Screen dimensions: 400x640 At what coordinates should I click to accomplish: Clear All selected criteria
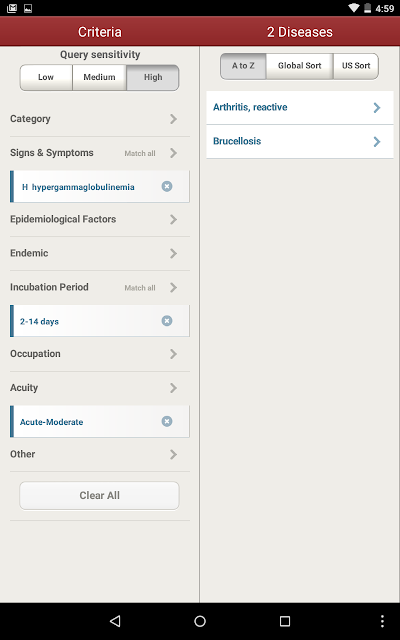[99, 496]
